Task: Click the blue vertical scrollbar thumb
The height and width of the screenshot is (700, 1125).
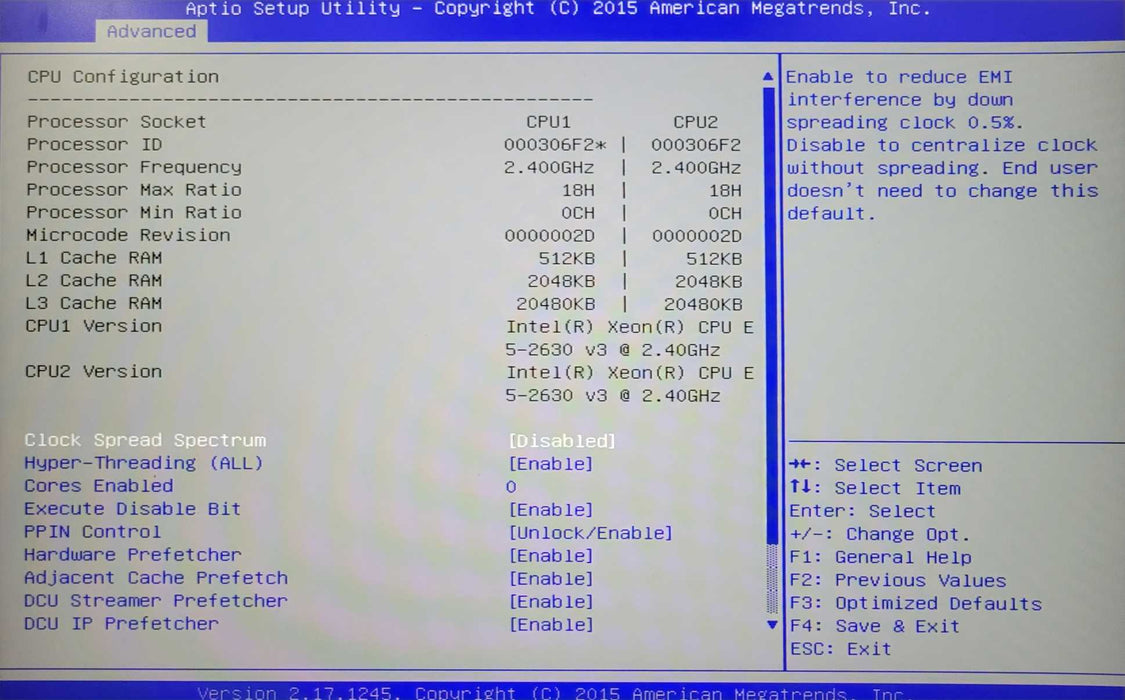Action: click(771, 316)
